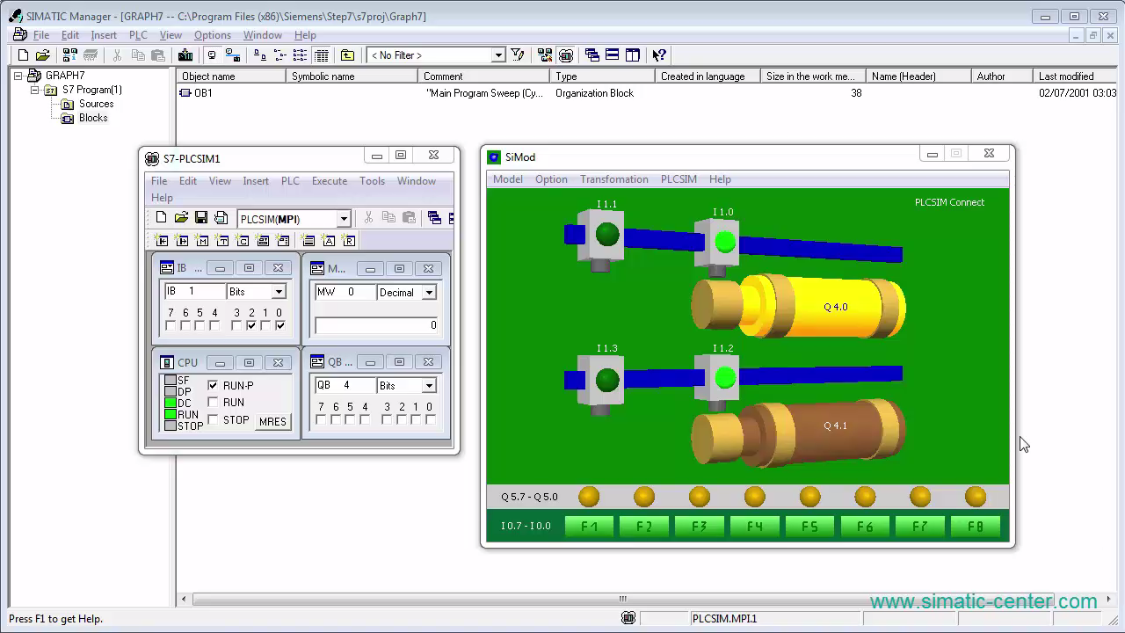Toggle bit 7 checkbox of IB 1
The width and height of the screenshot is (1125, 633).
(170, 326)
